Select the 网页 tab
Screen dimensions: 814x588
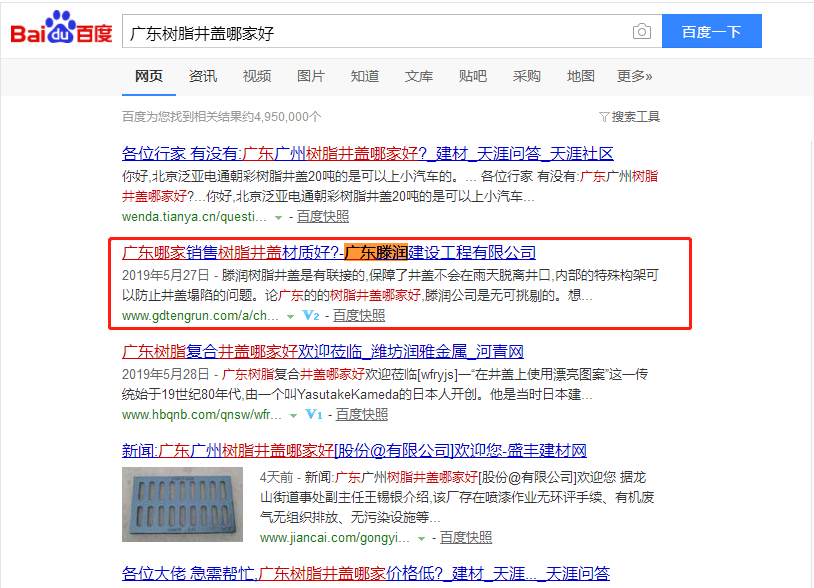click(x=149, y=76)
